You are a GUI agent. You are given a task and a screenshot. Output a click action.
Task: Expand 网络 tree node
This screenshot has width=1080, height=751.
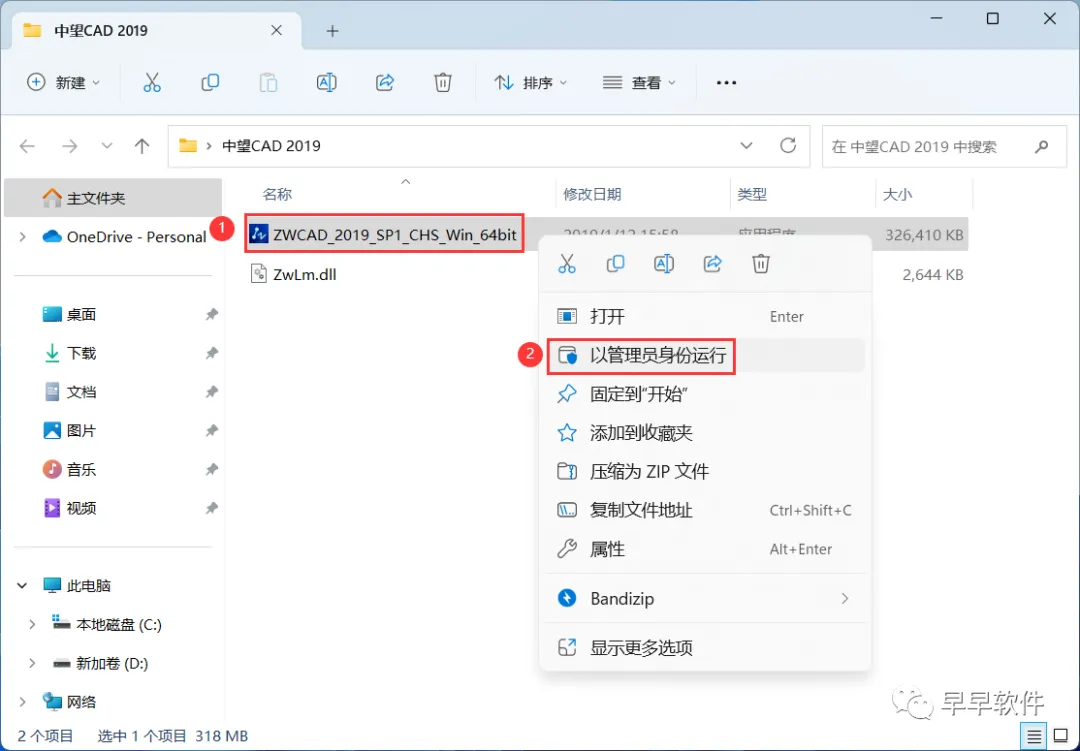click(x=23, y=702)
